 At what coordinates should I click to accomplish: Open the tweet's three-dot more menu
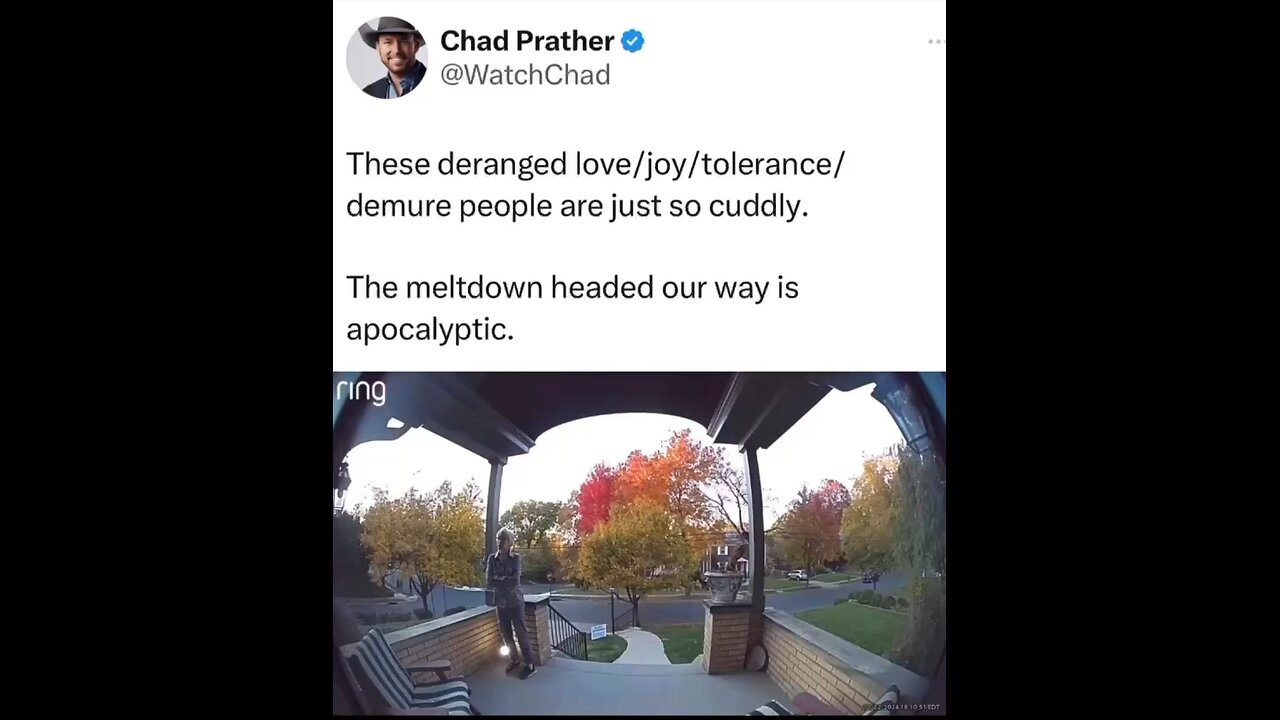click(x=936, y=41)
